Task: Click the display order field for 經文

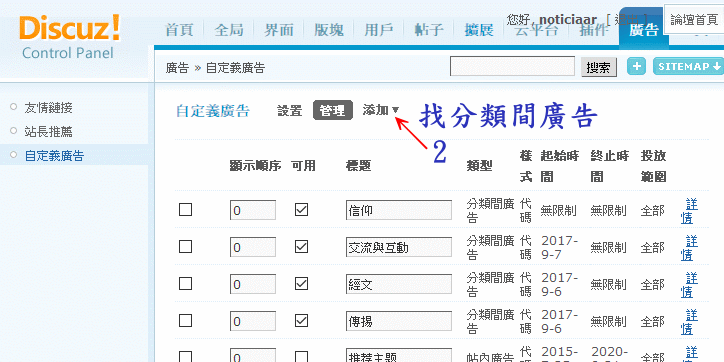Action: tap(253, 284)
